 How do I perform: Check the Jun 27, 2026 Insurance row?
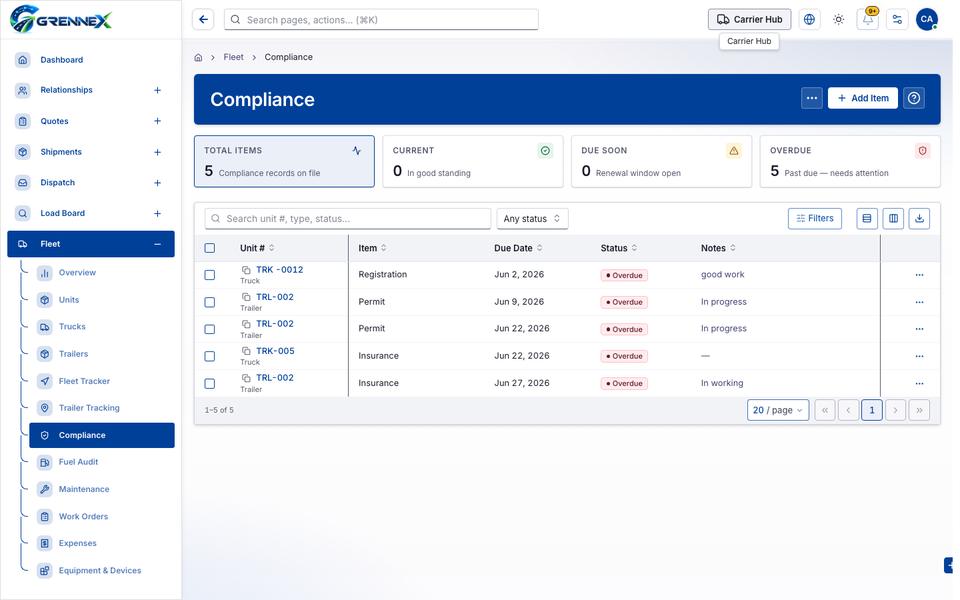[x=210, y=384]
